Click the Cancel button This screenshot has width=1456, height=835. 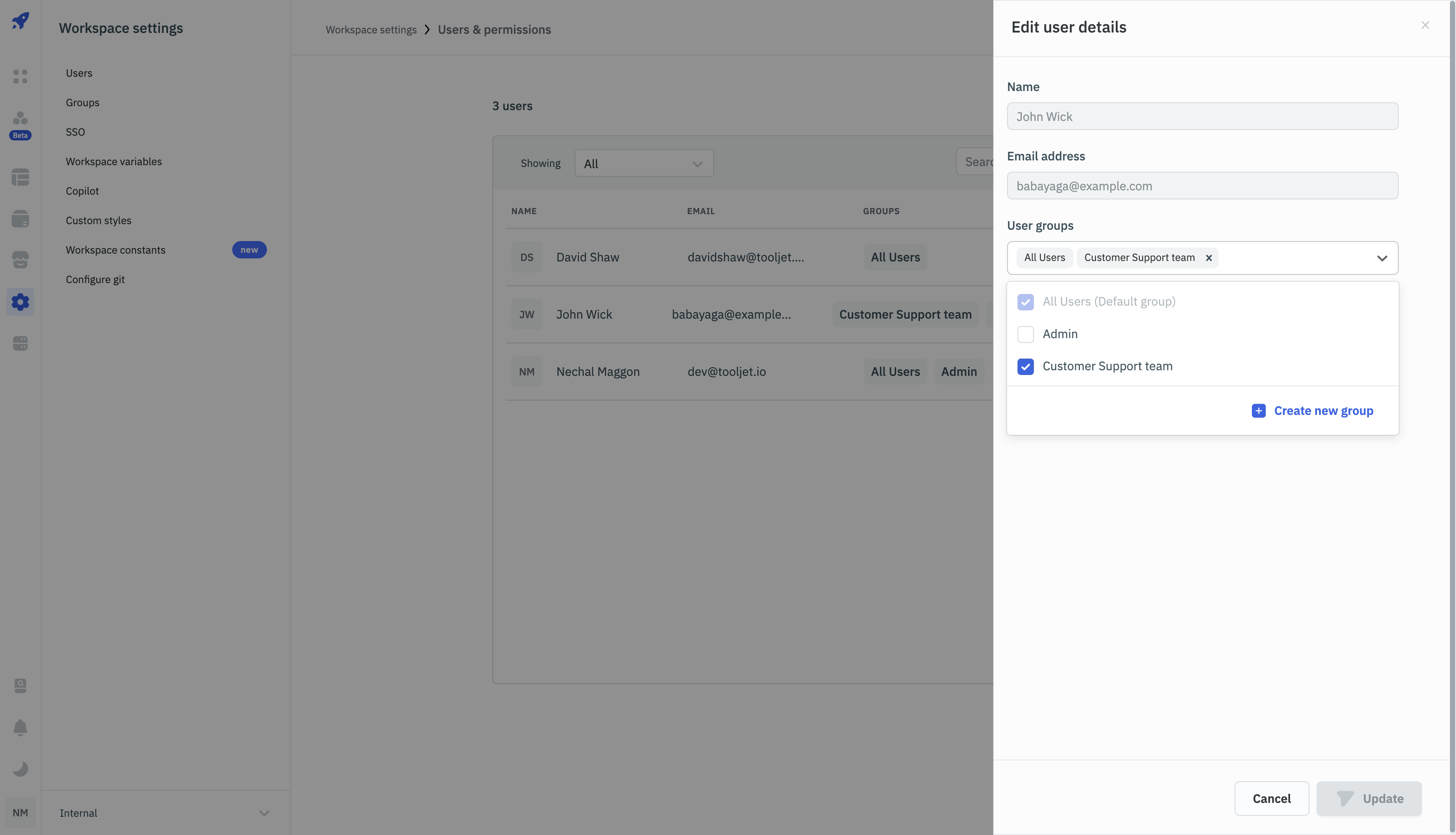(1271, 798)
